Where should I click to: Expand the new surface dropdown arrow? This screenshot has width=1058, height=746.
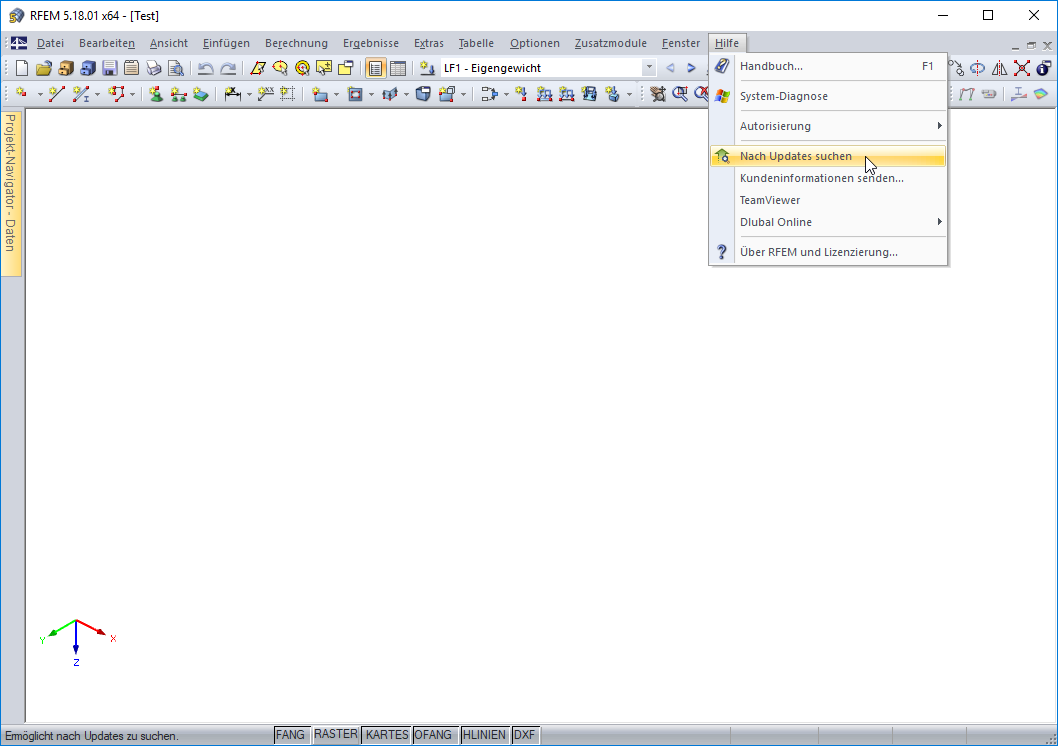coord(337,94)
